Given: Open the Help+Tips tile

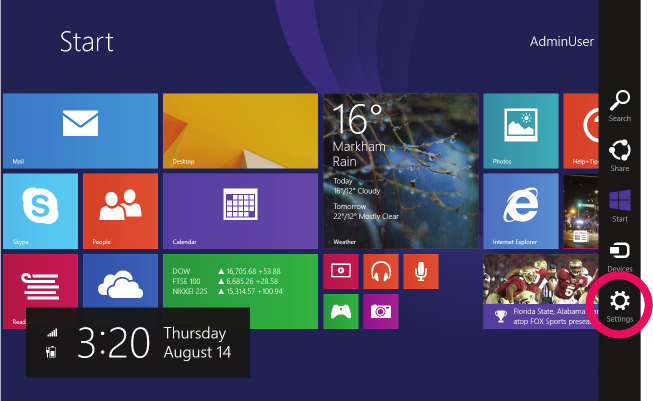Looking at the screenshot, I should (581, 131).
